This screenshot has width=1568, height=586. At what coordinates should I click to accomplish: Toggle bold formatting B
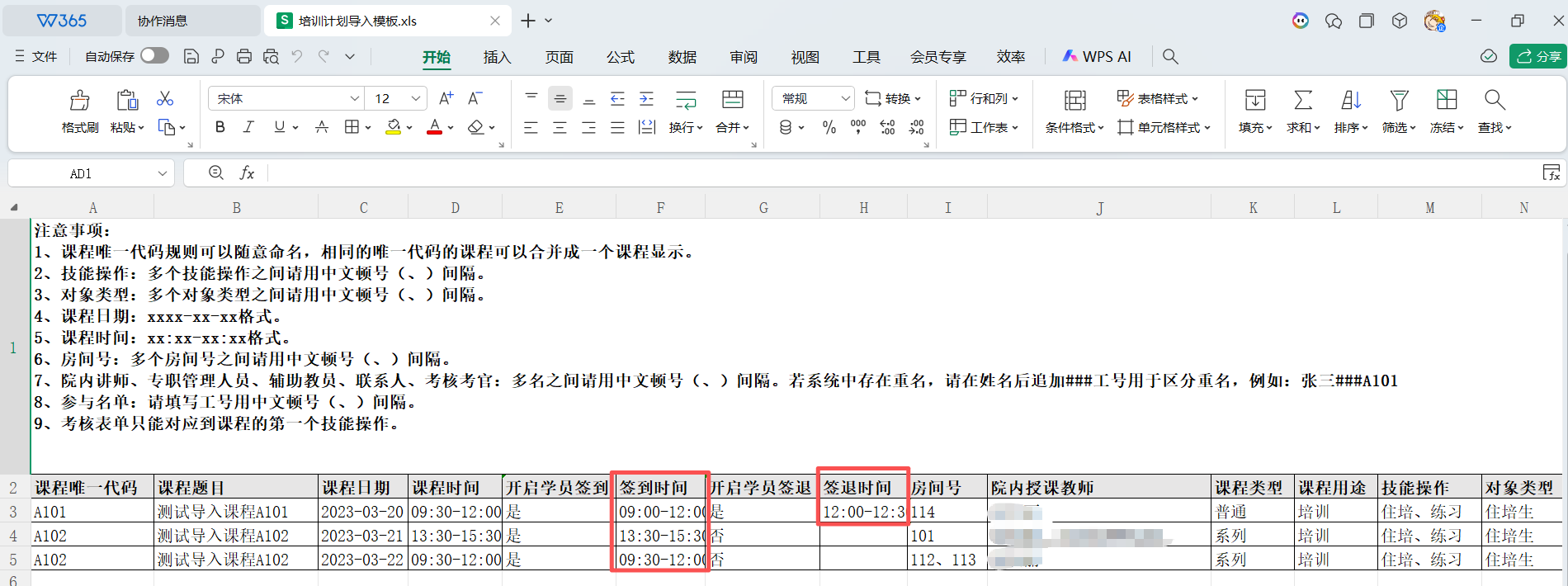pos(220,127)
